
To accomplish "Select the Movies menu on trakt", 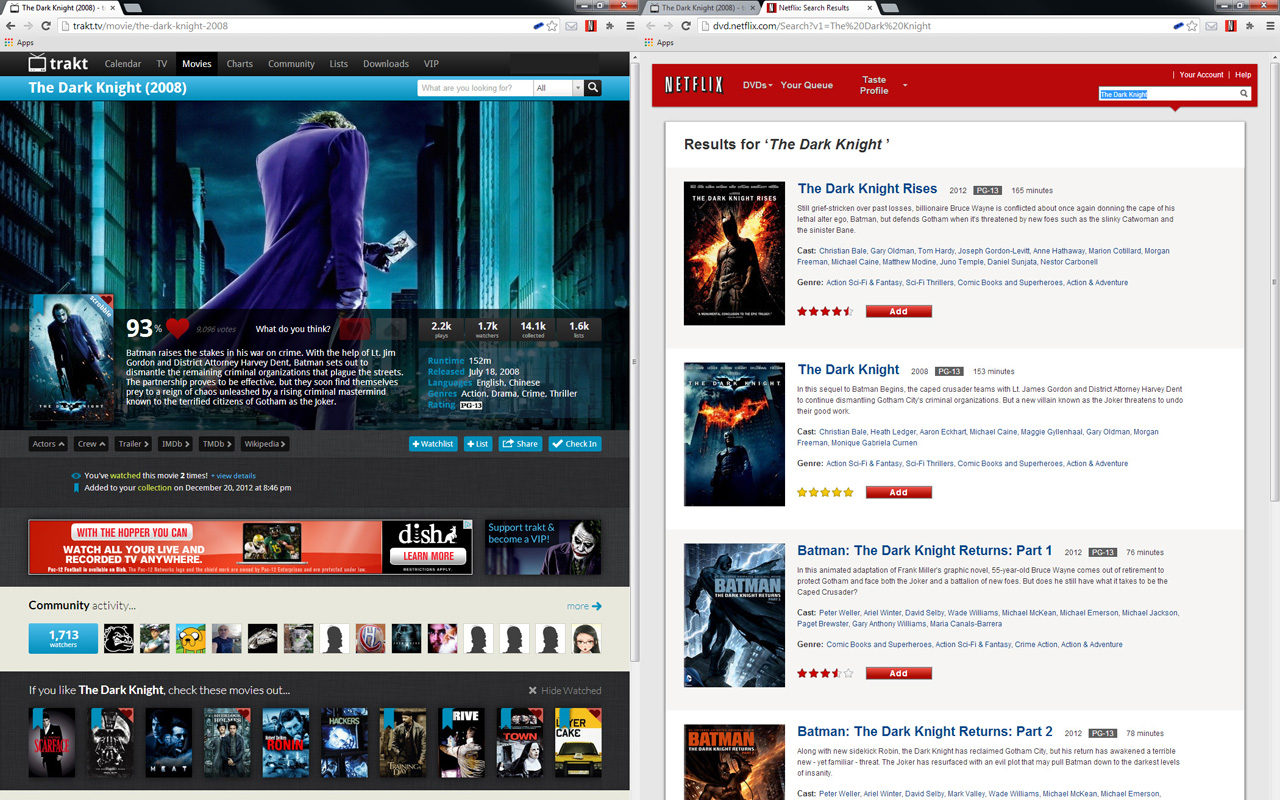I will click(197, 63).
